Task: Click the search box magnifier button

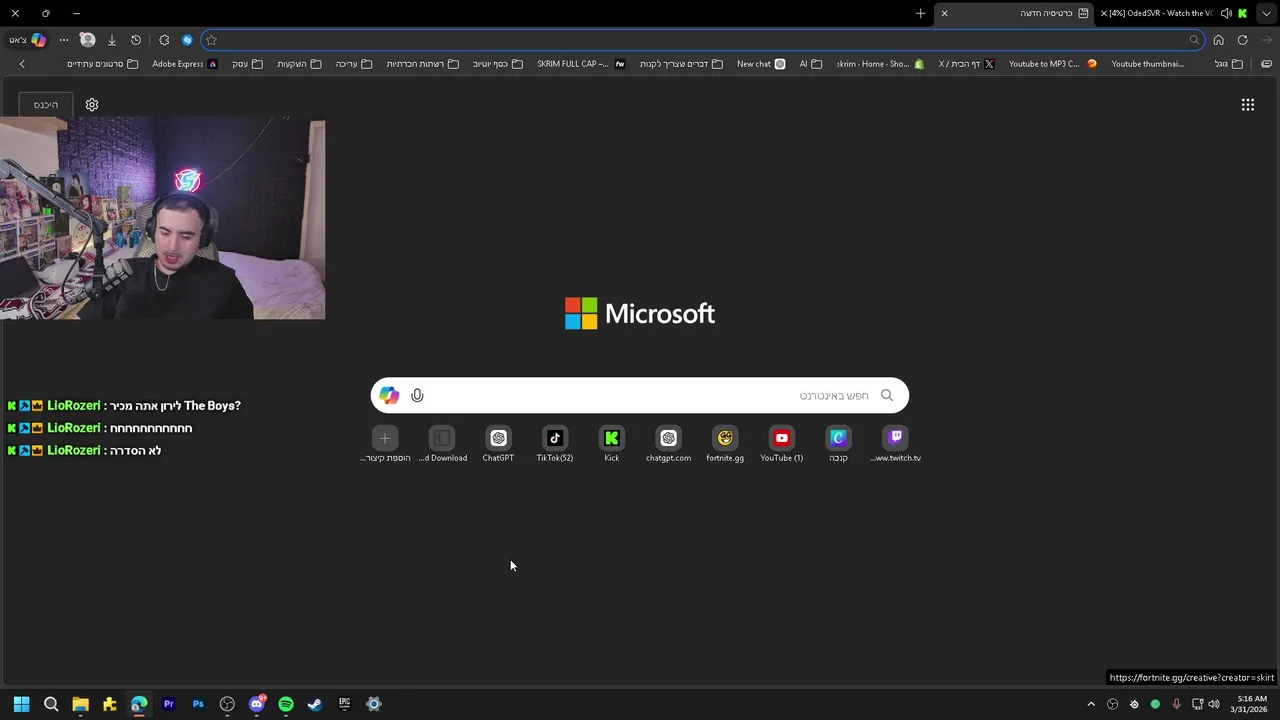Action: coord(887,395)
